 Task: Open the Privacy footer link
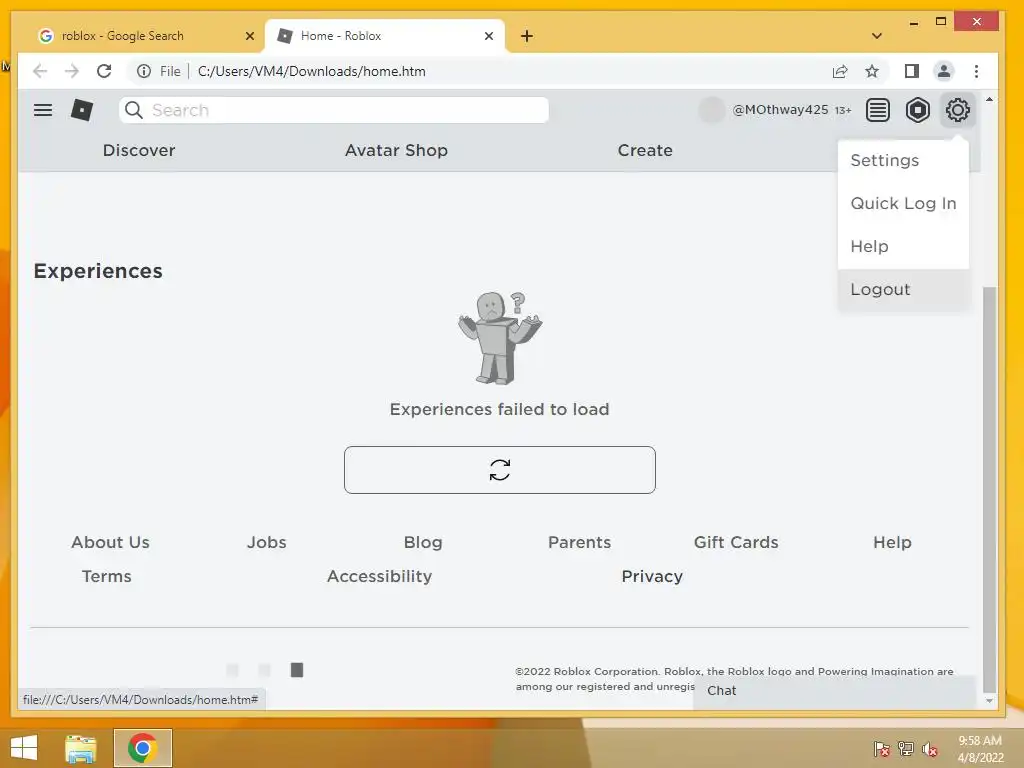click(652, 576)
